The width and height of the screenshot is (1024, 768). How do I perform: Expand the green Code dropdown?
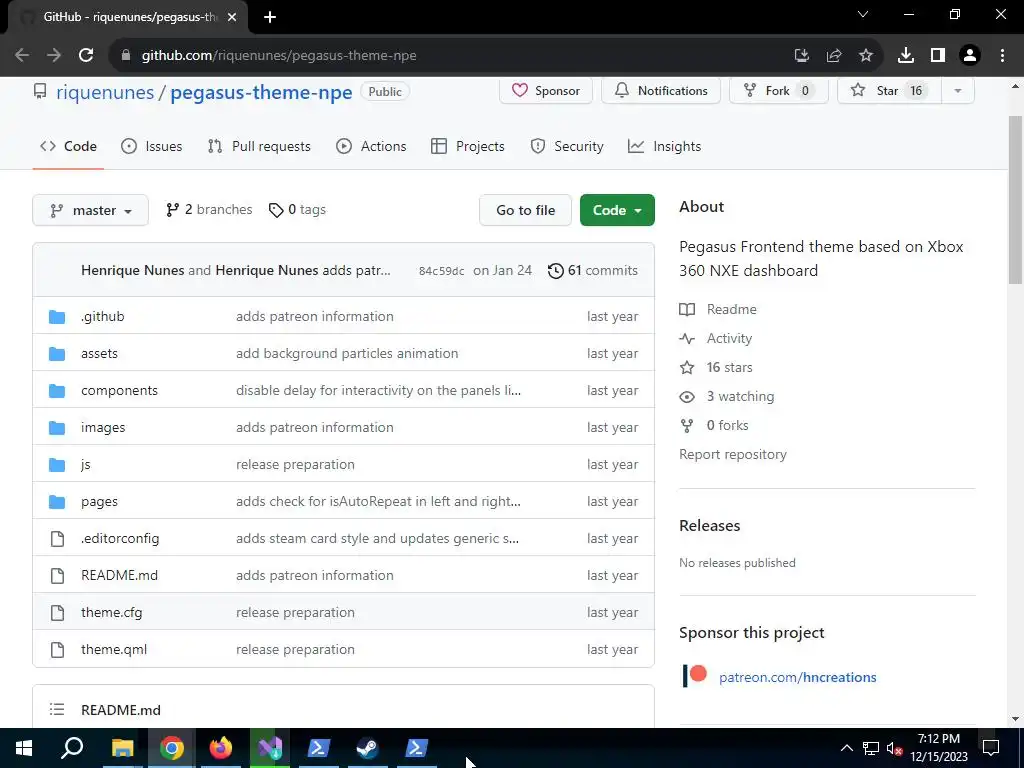[617, 210]
